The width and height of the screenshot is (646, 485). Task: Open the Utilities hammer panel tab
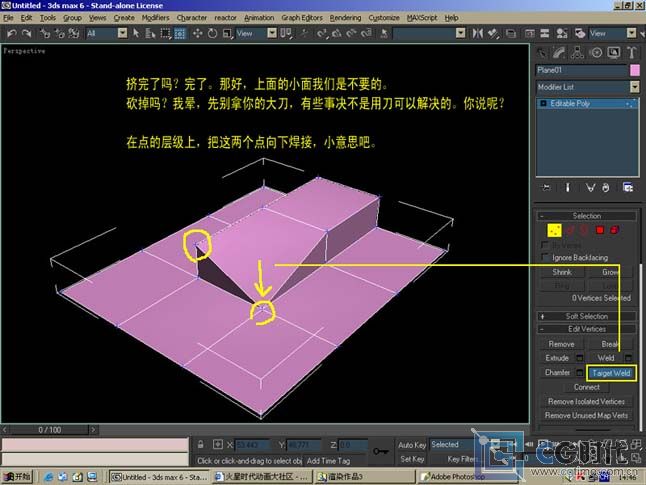pos(632,53)
